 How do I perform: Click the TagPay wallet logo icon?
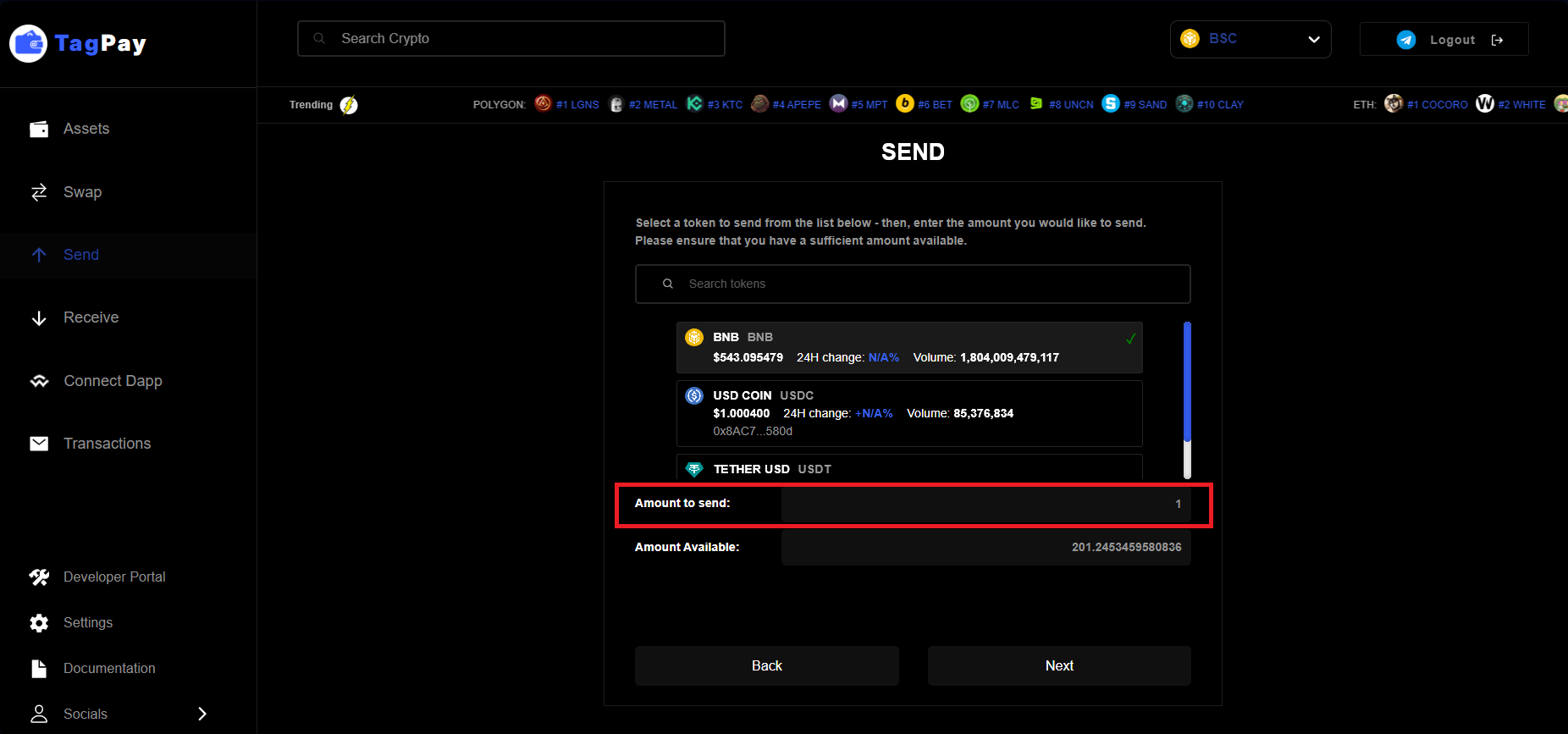[28, 43]
